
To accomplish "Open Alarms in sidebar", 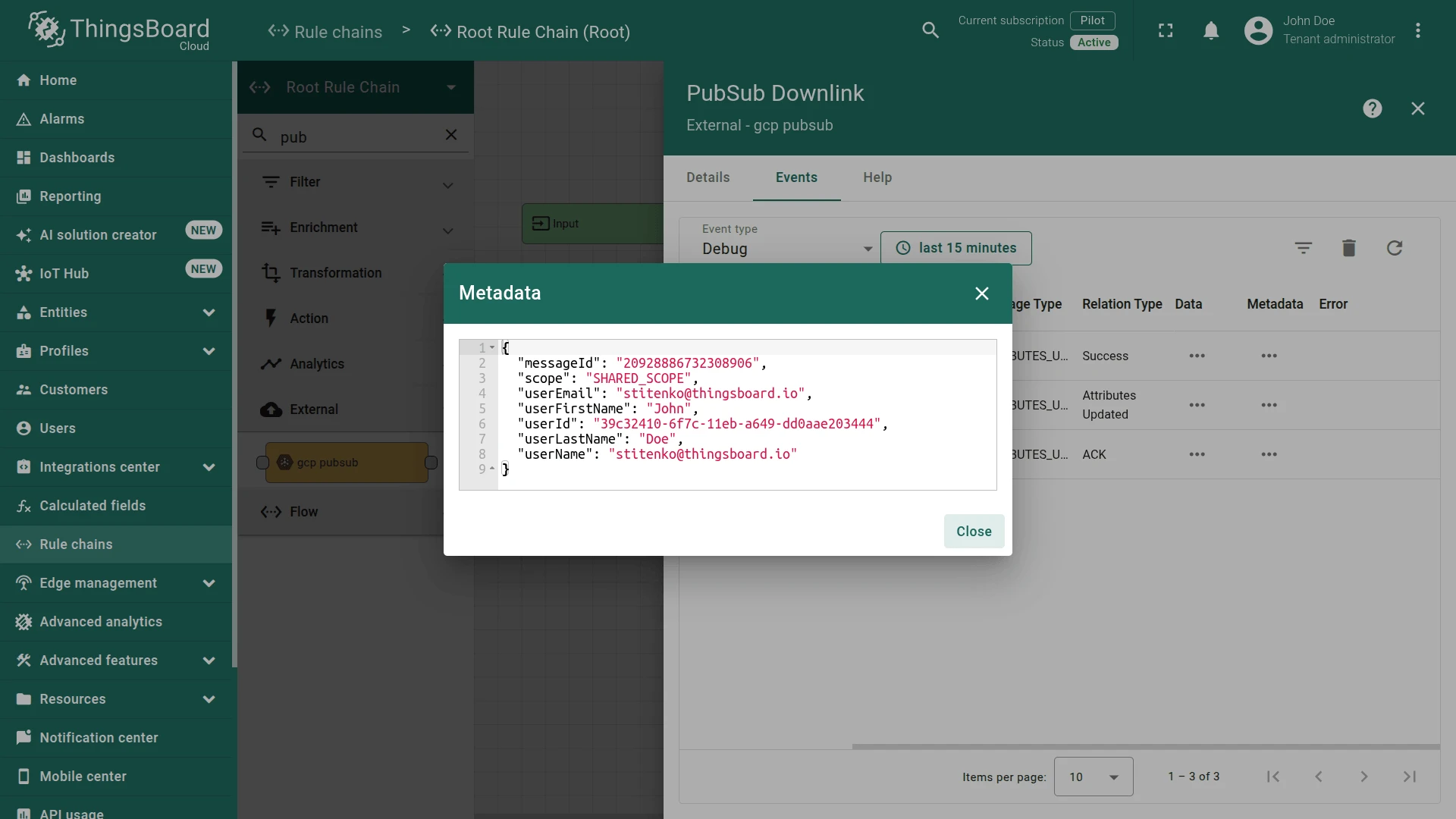I will [116, 119].
